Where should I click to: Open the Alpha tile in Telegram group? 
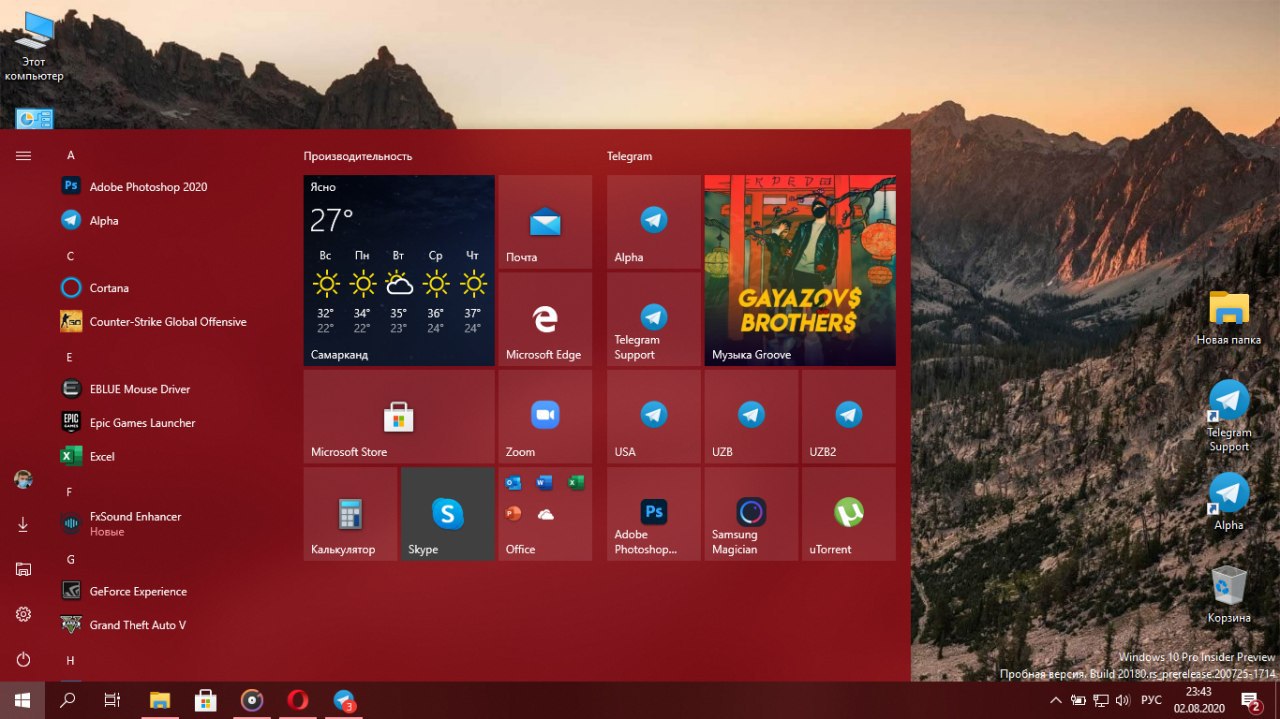pos(654,222)
